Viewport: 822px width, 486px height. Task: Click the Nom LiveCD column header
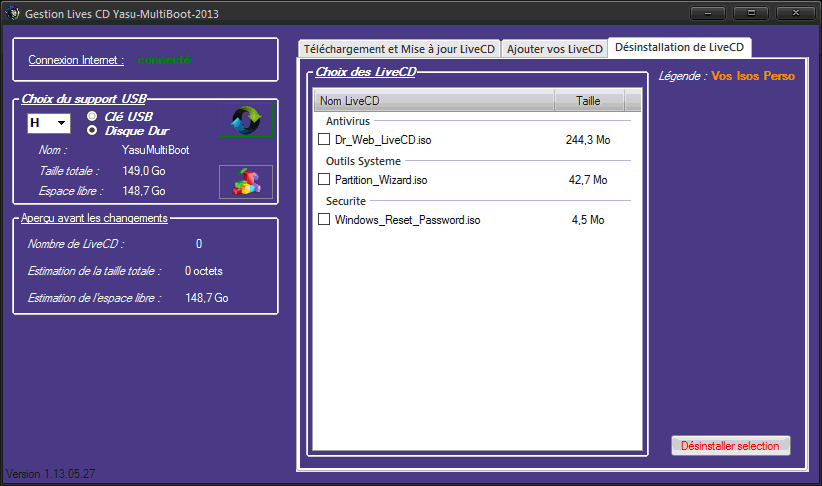click(x=434, y=101)
